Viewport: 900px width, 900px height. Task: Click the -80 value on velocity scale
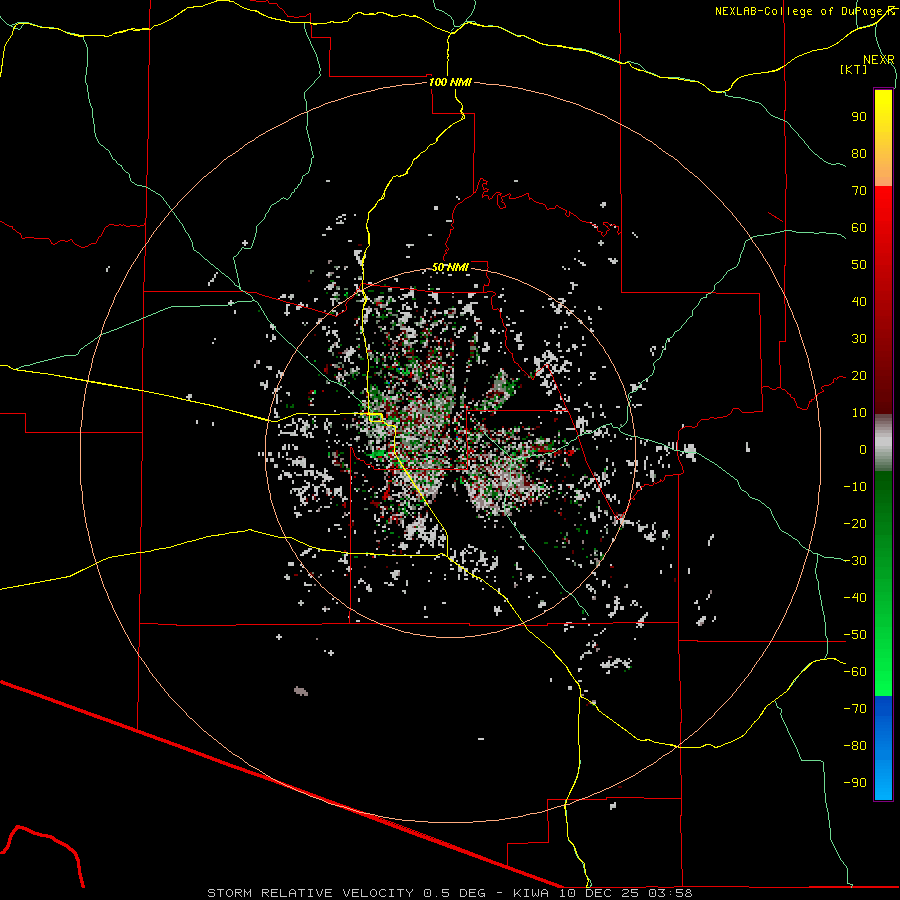click(855, 746)
